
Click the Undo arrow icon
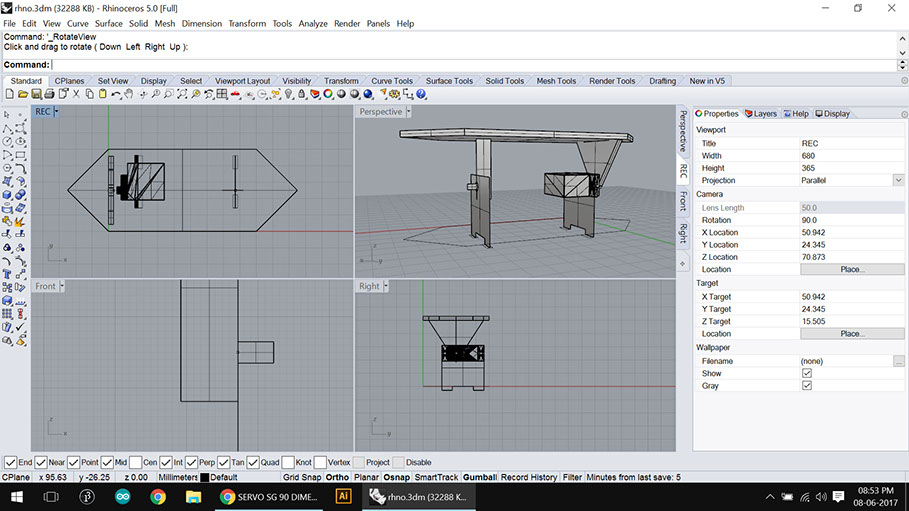click(x=115, y=94)
